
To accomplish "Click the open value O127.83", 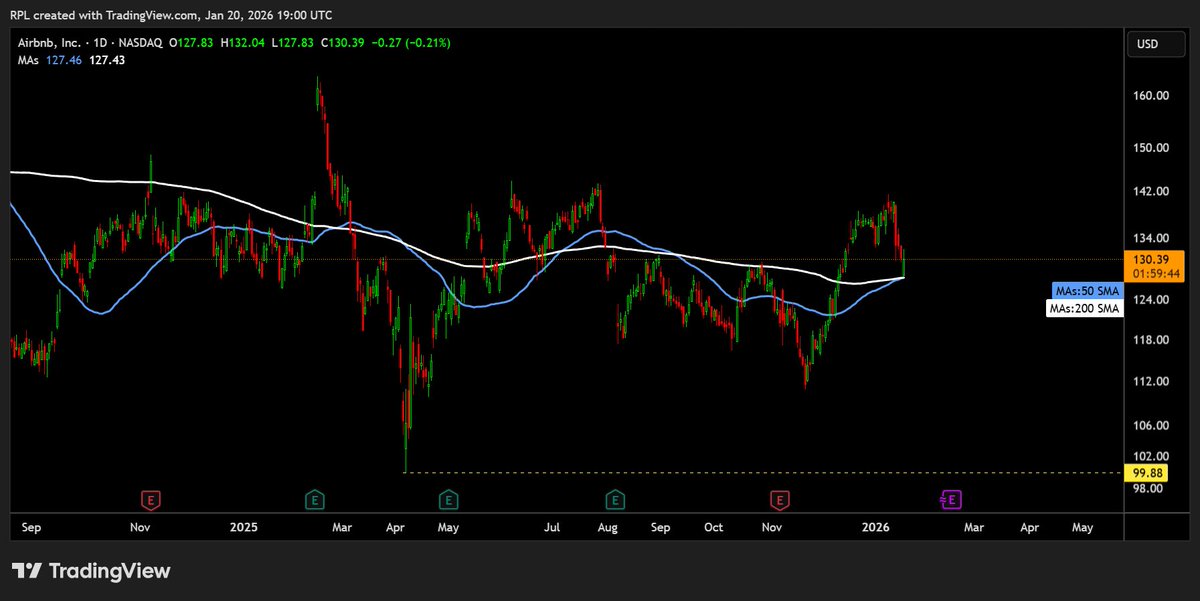I will pos(189,42).
